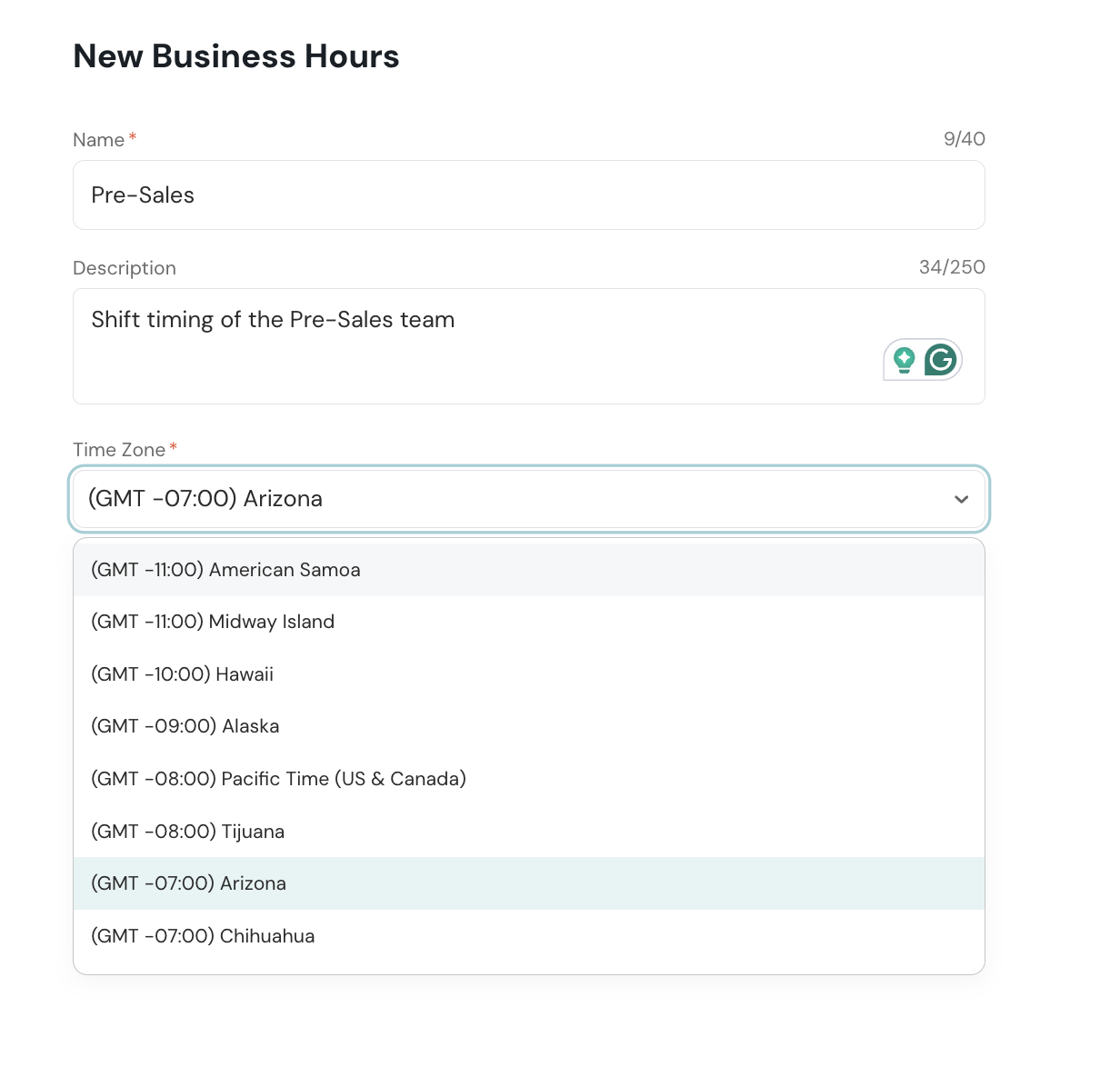The image size is (1120, 1067).
Task: Click the Description field label
Action: pos(125,268)
